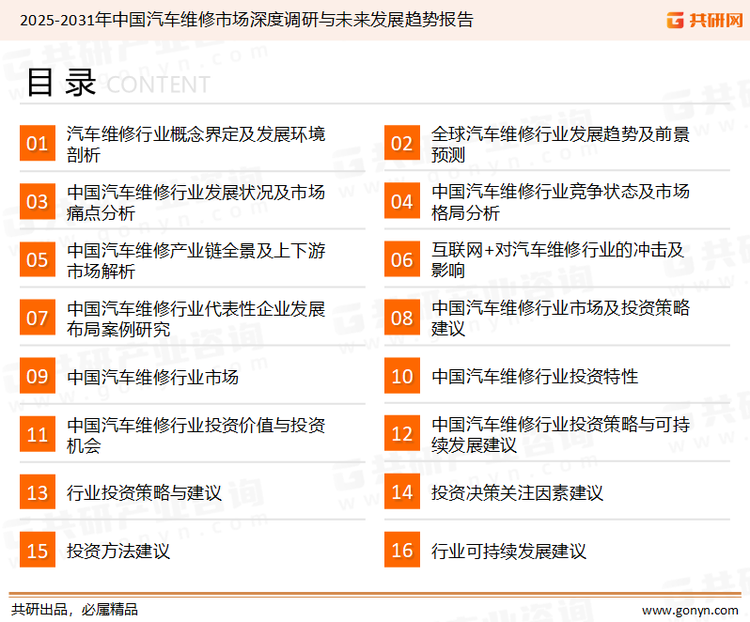Select chapter title 中国汽车维修行业代表性企业发展布局案例研究

[196, 319]
